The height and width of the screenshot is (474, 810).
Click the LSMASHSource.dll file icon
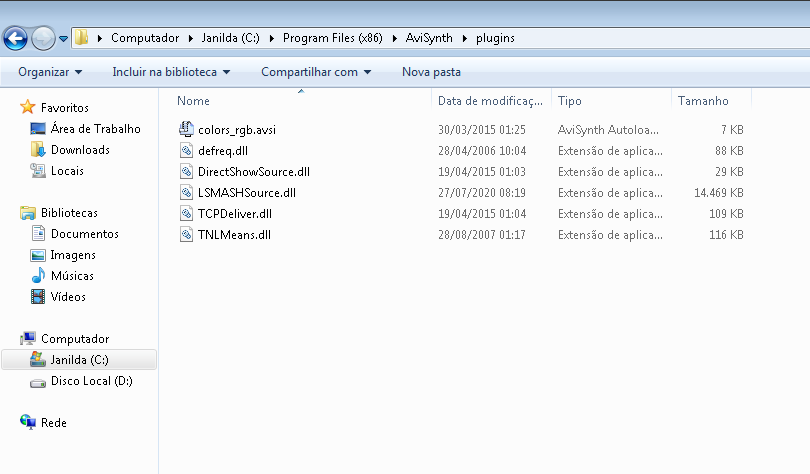pos(186,193)
